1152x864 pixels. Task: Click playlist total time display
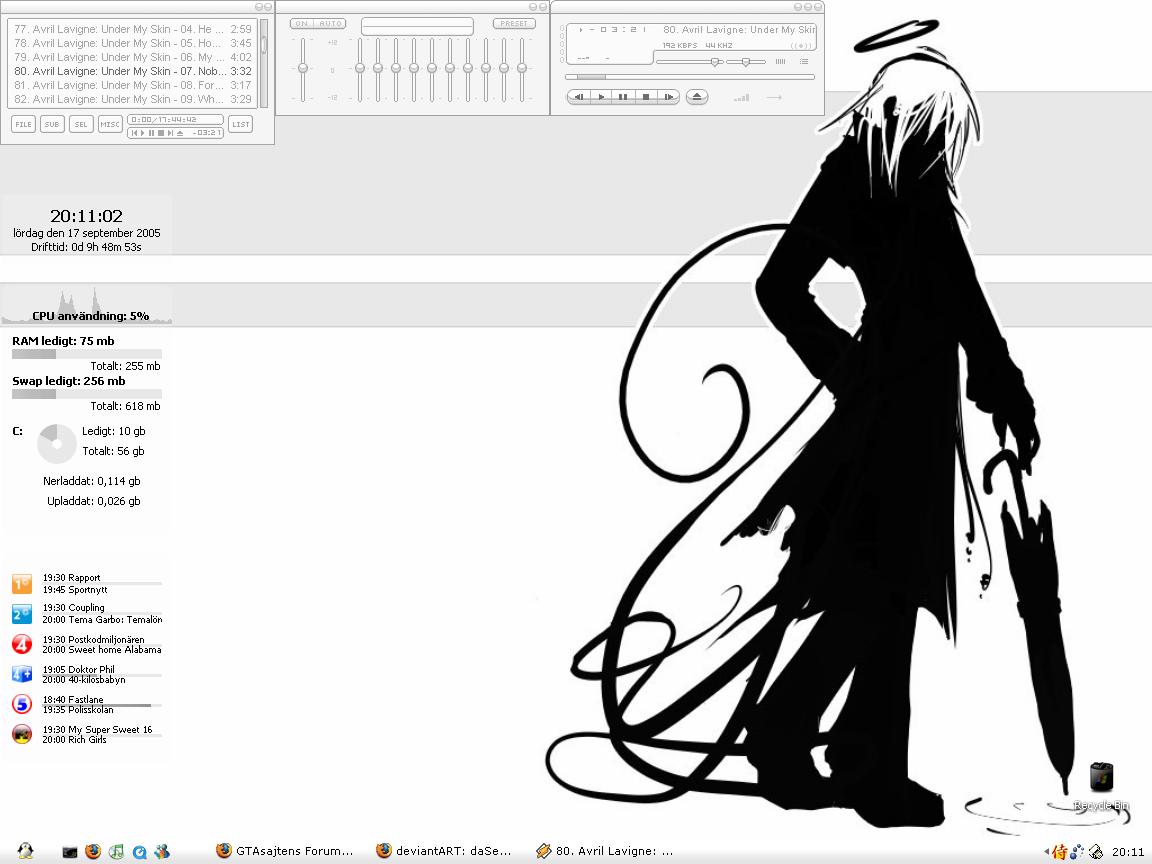click(x=175, y=119)
